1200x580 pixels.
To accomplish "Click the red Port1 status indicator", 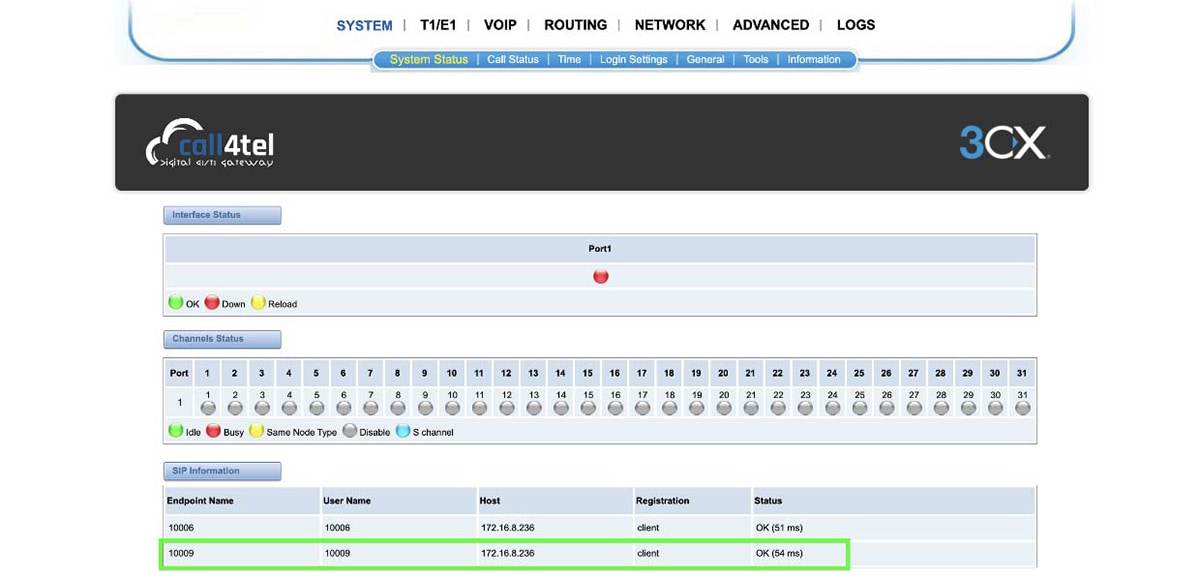I will (x=600, y=276).
